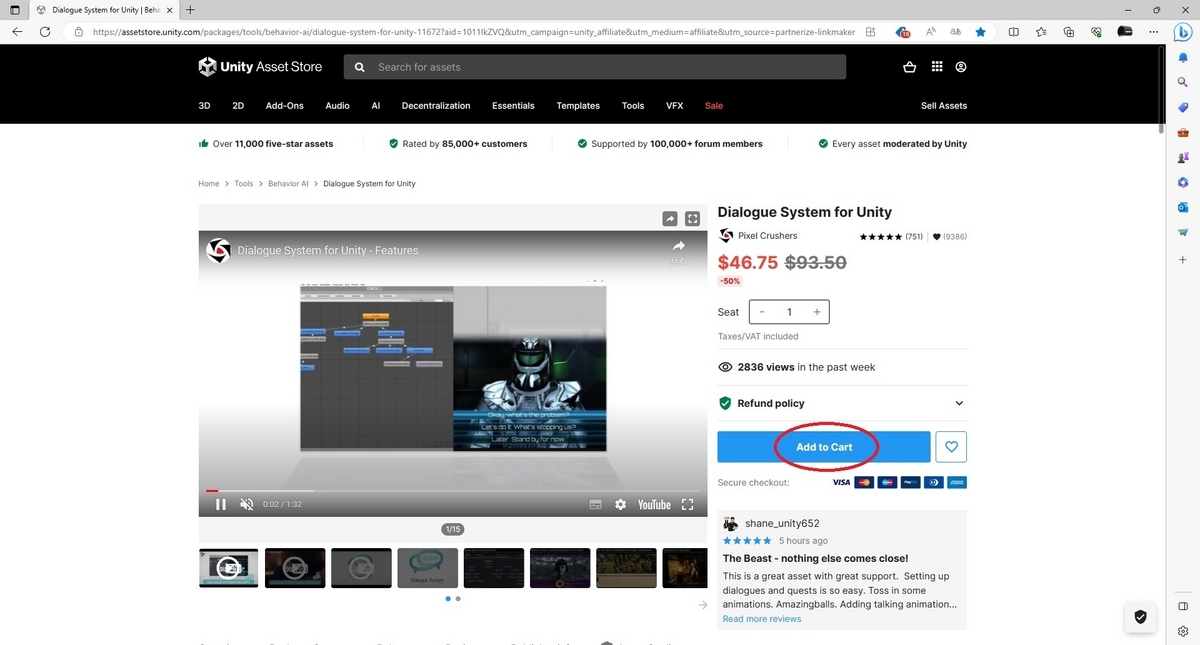Open the shopping cart basket icon

[909, 67]
